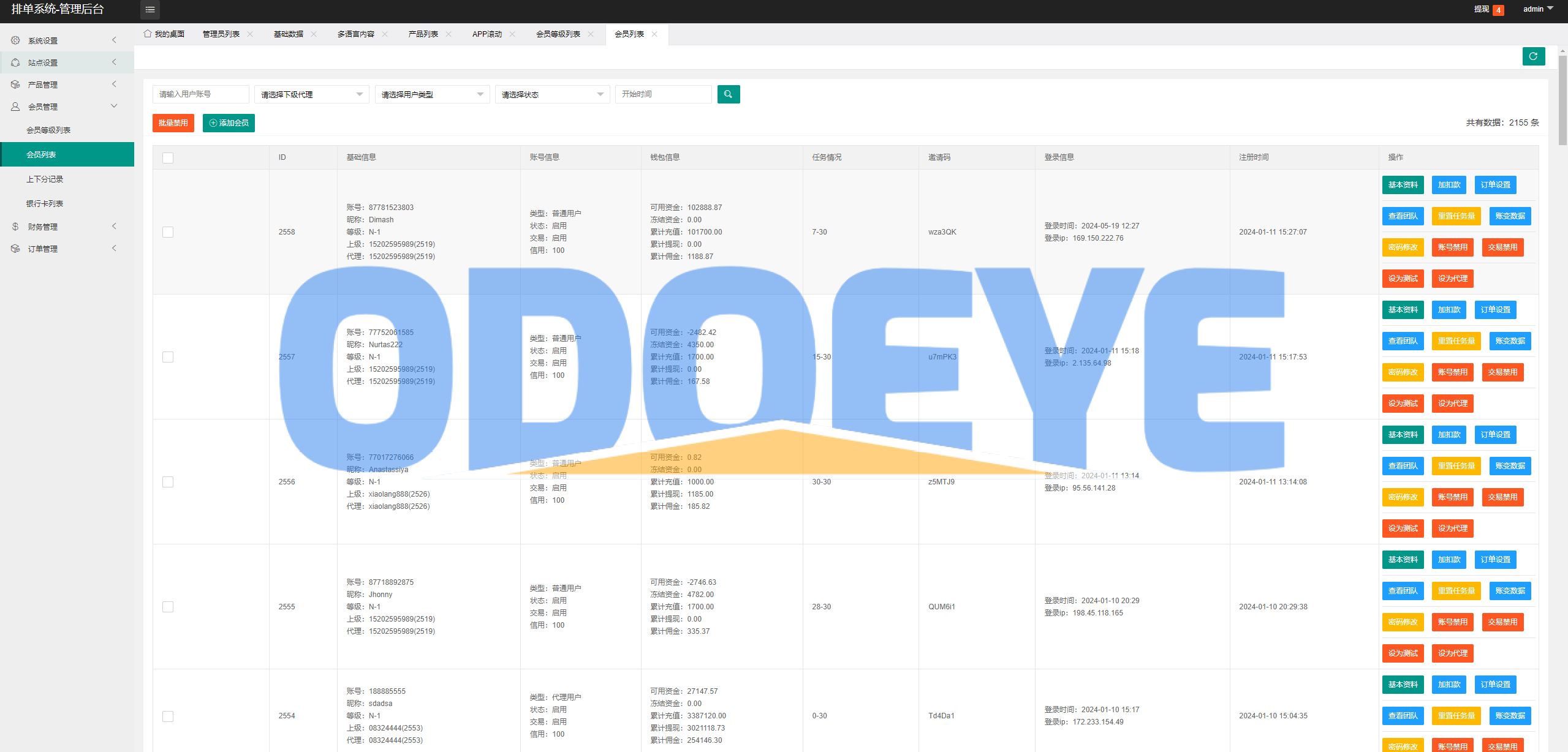1568x752 pixels.
Task: Click 账变数据 for member 2557
Action: 1510,341
